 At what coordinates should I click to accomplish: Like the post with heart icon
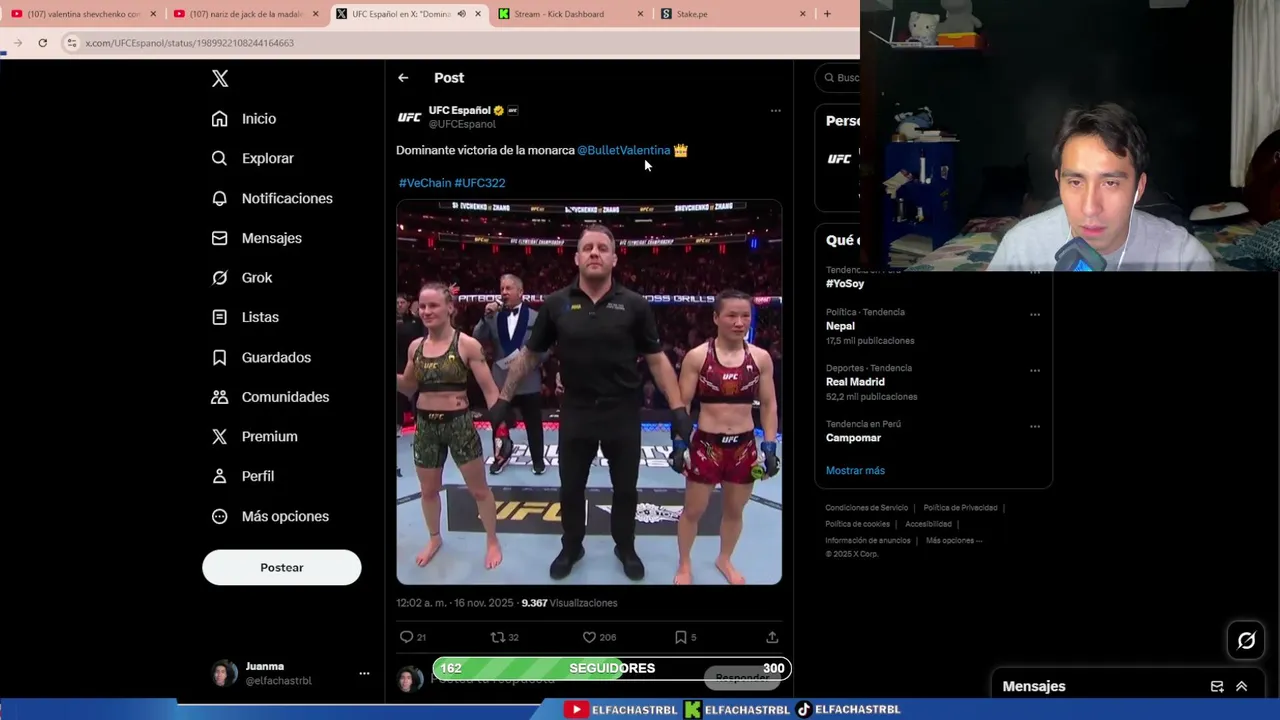coord(589,637)
